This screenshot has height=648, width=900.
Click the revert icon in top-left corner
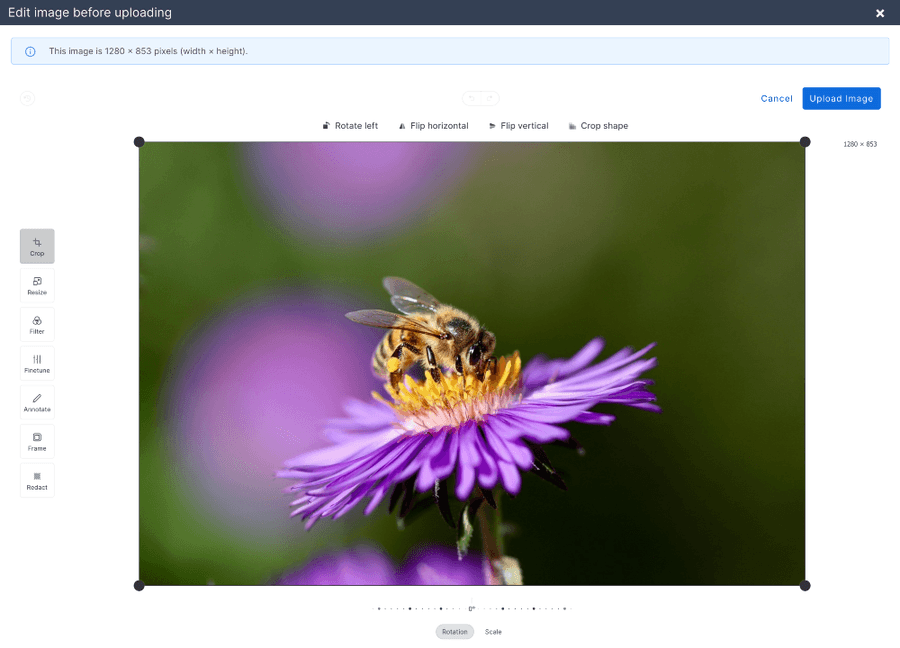click(x=27, y=98)
